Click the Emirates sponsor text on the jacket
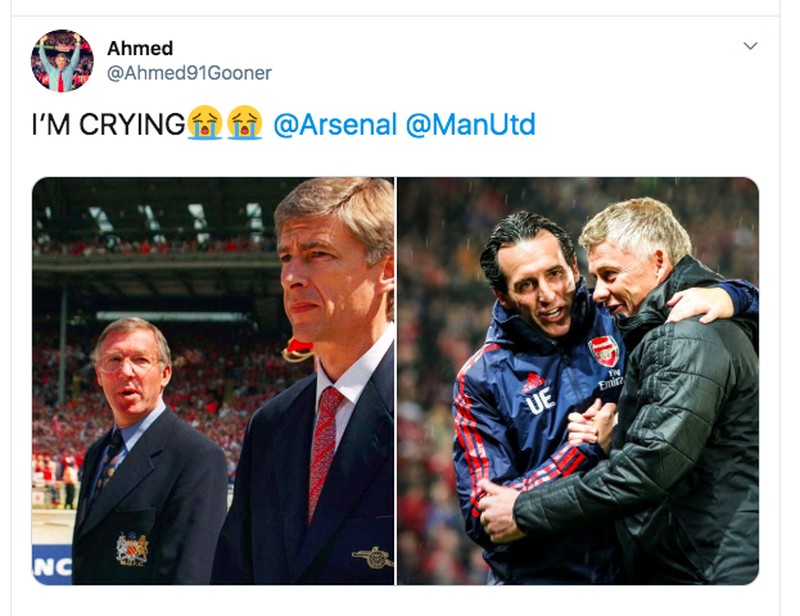The image size is (800, 616). (x=610, y=380)
